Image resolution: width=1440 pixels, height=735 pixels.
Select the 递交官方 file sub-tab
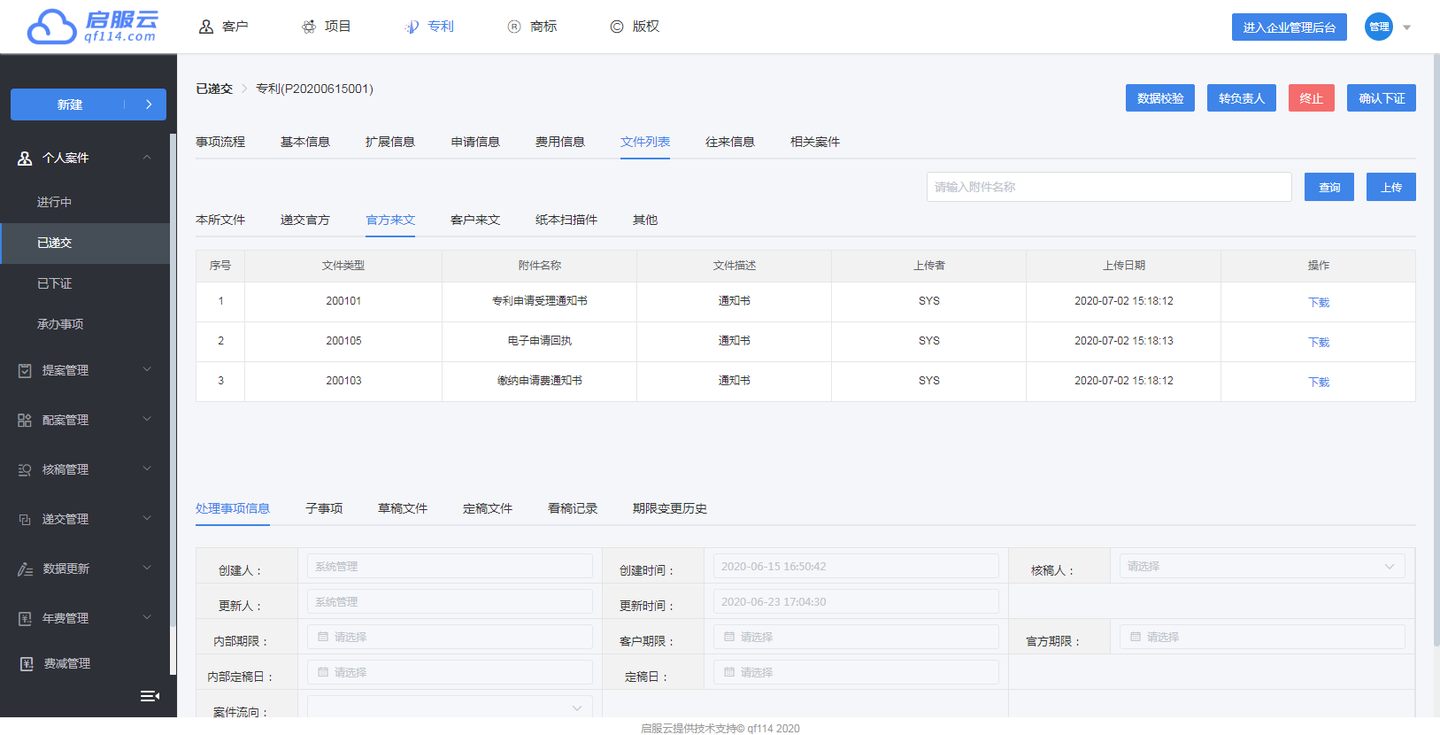point(305,220)
